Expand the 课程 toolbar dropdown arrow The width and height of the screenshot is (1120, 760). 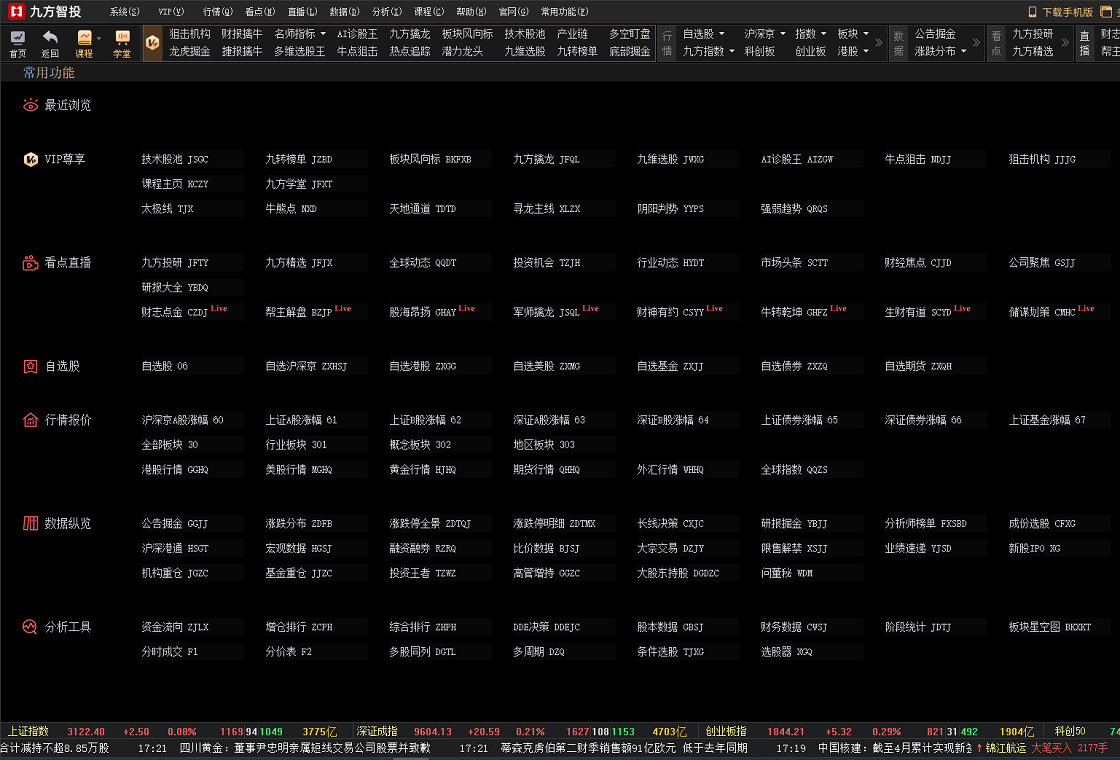click(x=99, y=38)
